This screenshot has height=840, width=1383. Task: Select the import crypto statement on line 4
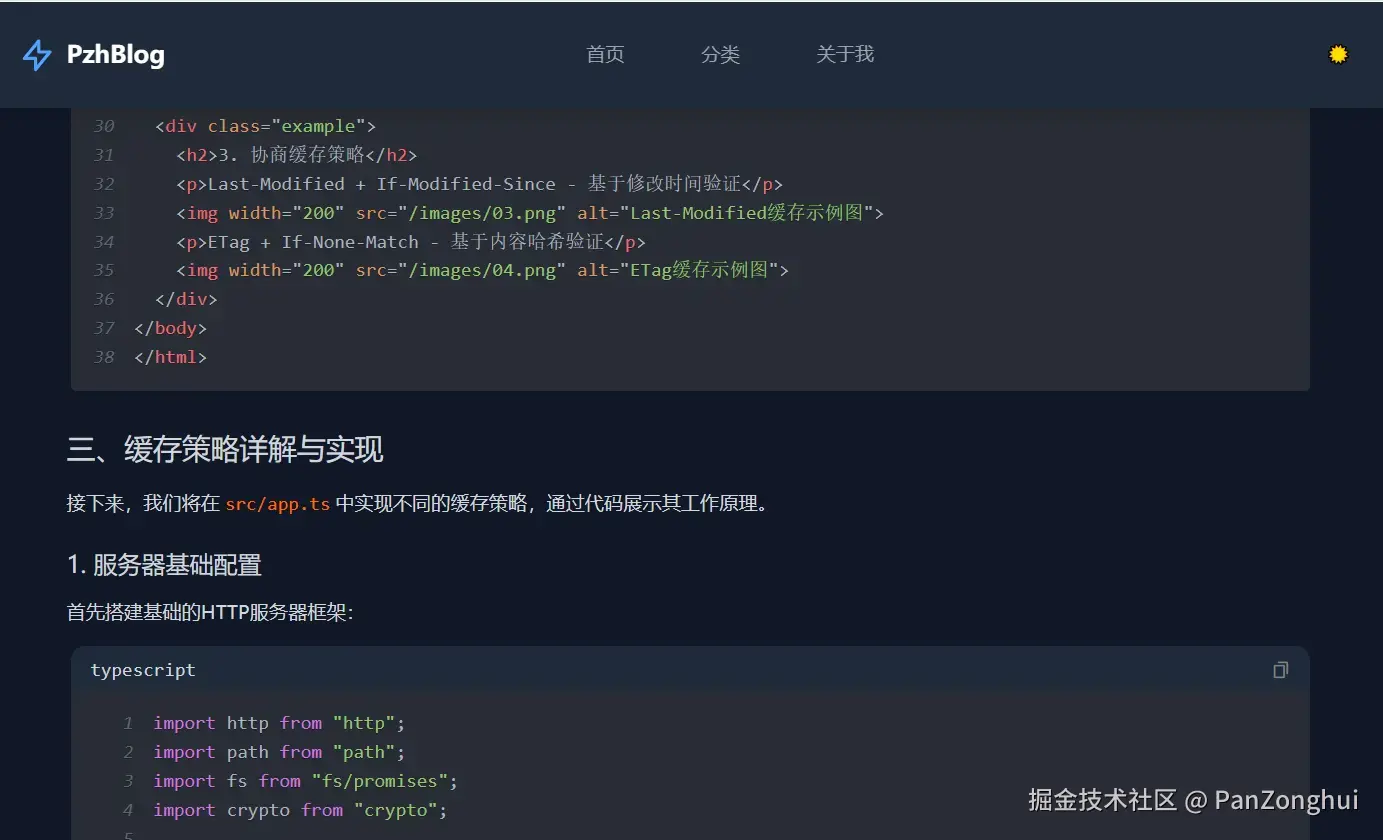[x=299, y=810]
